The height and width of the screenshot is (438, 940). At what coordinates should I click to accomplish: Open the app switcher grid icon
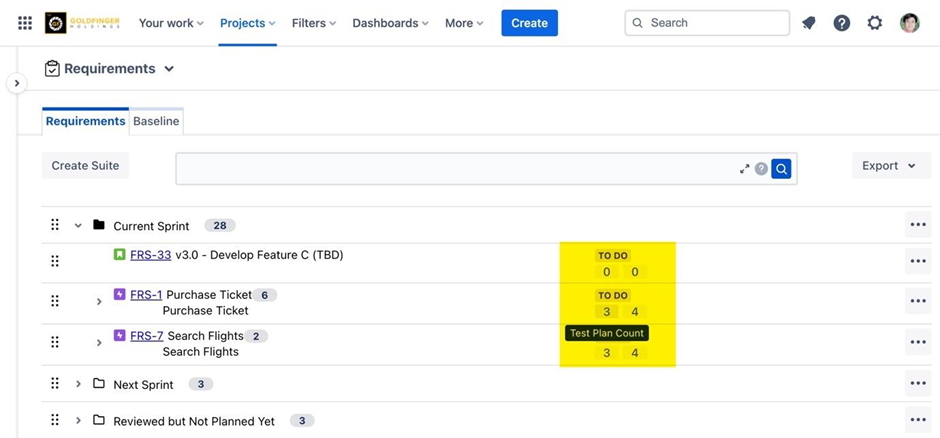pyautogui.click(x=25, y=23)
